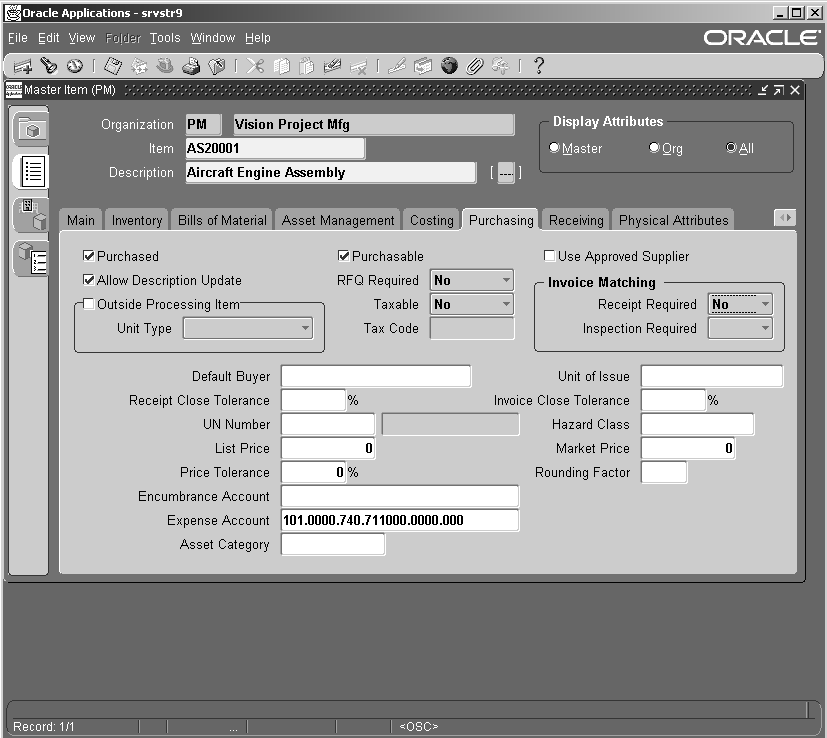Image resolution: width=827 pixels, height=738 pixels.
Task: Open the Inspection Required dropdown
Action: point(740,328)
